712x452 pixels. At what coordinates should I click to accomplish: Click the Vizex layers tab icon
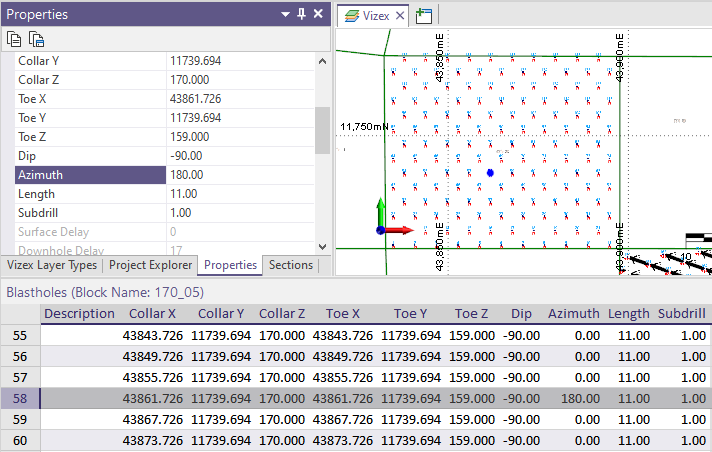(350, 15)
